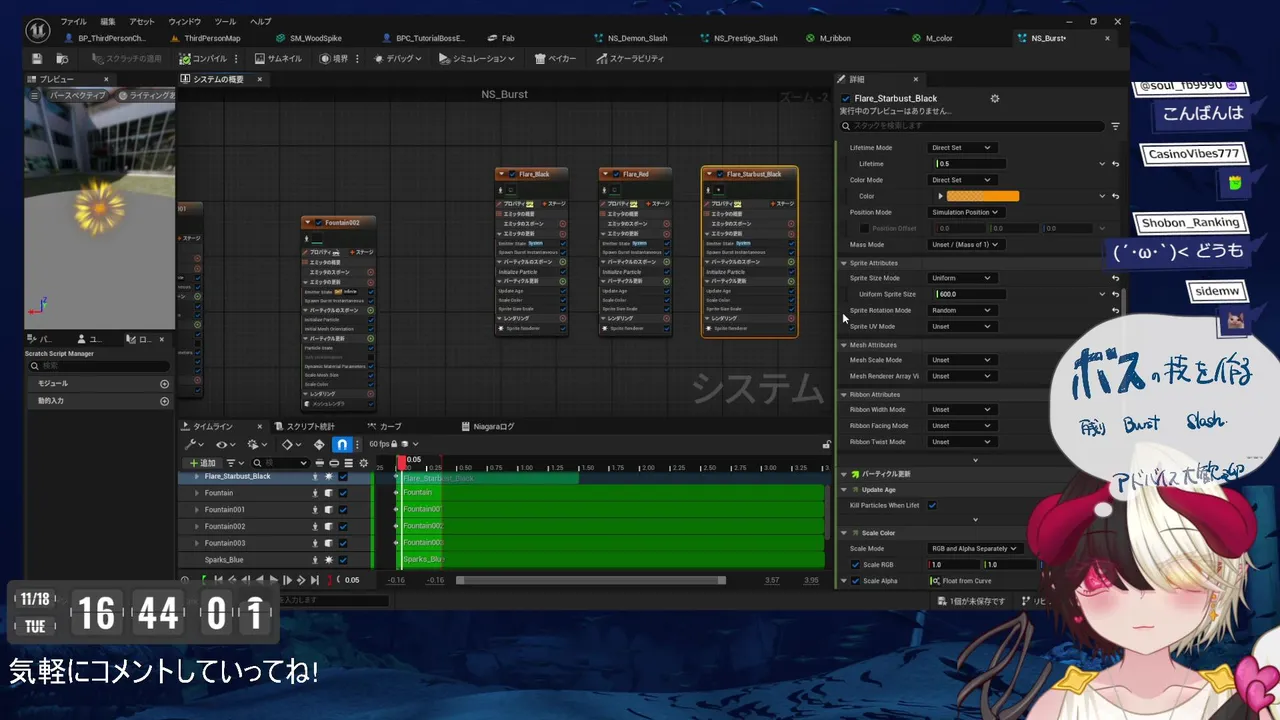Click the Sparks_Blue render sprite icon
Viewport: 1280px width, 720px height.
(328, 560)
